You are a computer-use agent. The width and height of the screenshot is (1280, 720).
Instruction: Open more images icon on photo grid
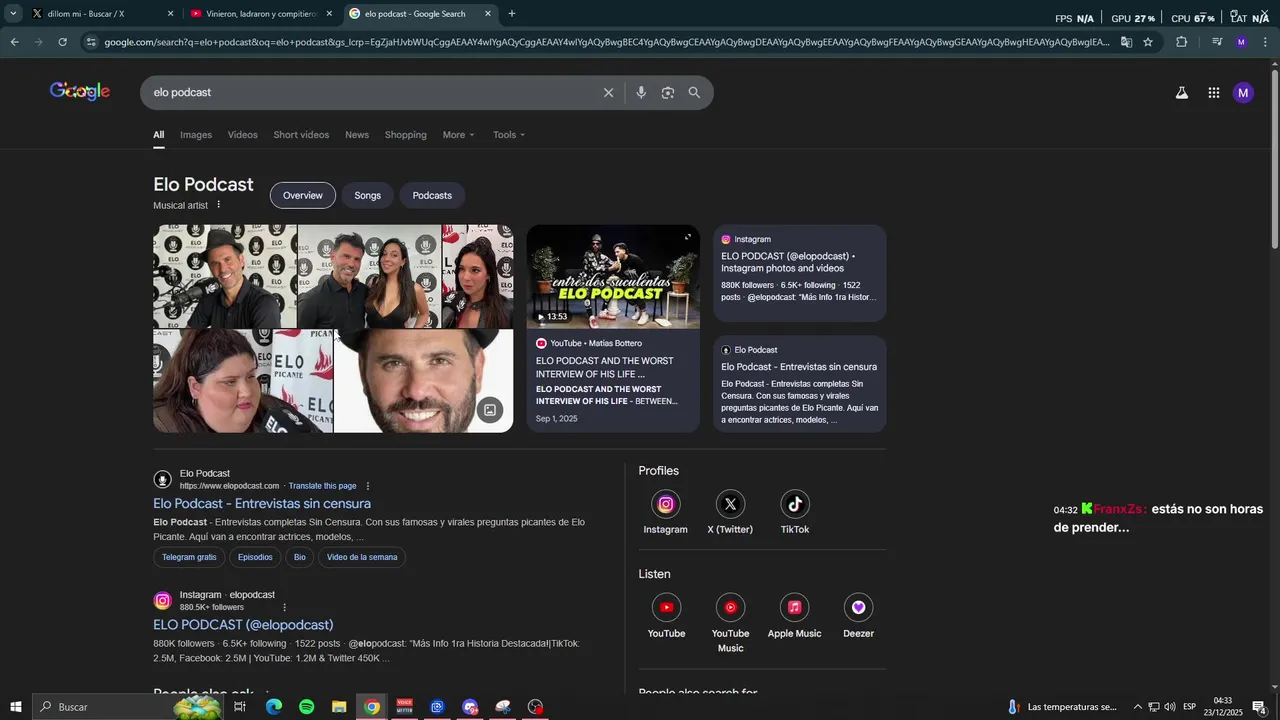point(489,410)
